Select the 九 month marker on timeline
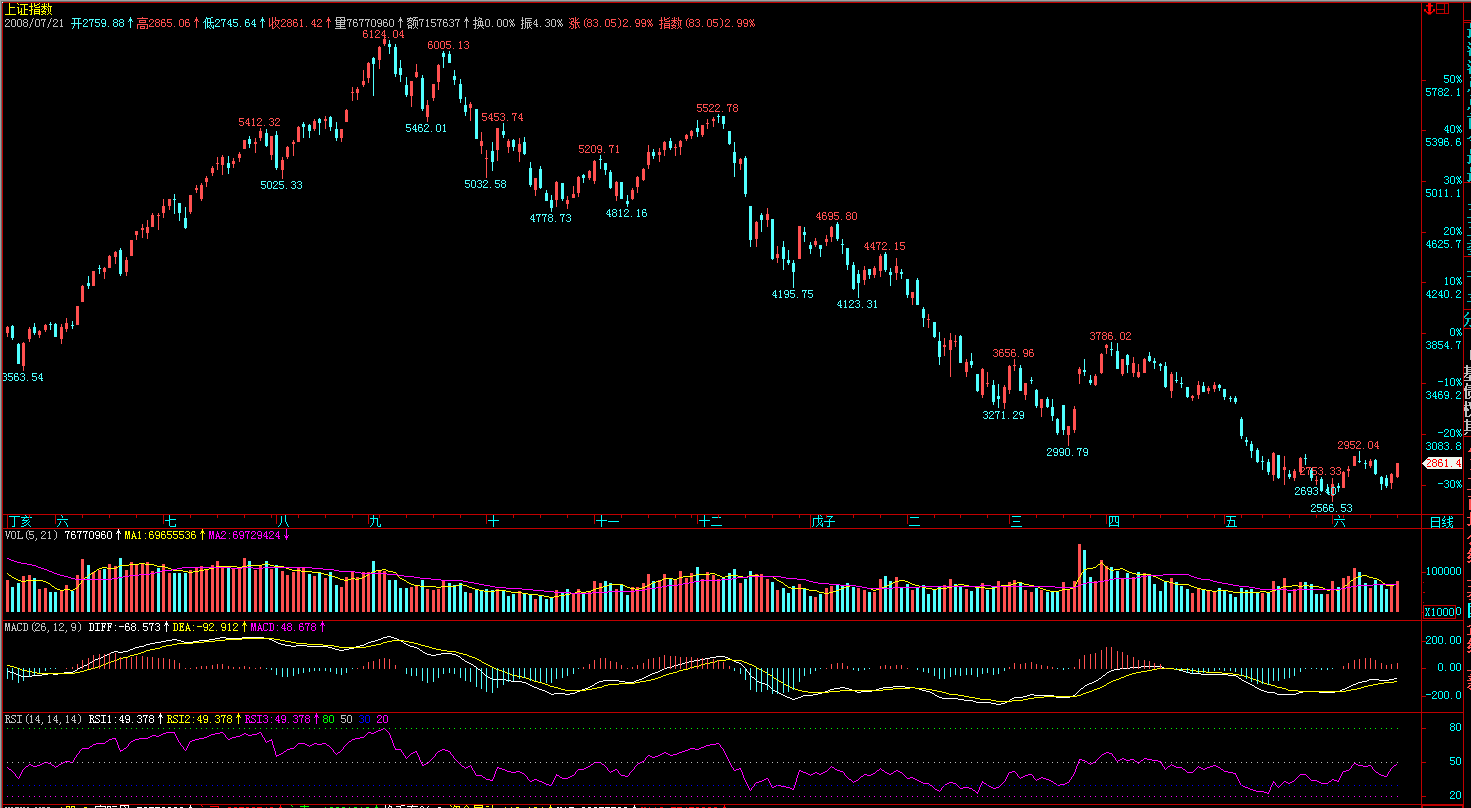 click(x=375, y=521)
